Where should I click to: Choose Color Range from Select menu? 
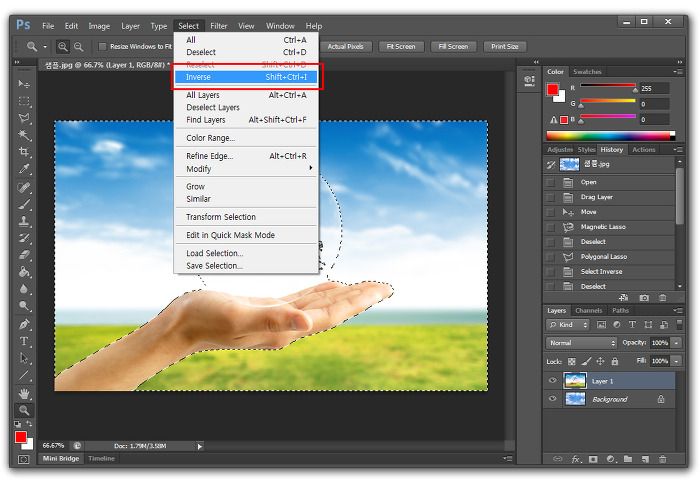tap(246, 138)
